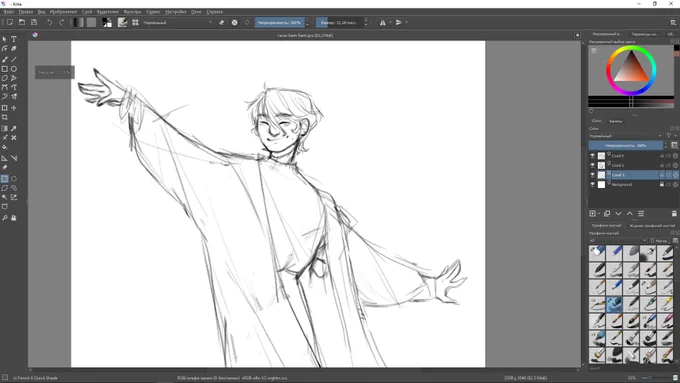Switch to the Каналы tab
The height and width of the screenshot is (383, 680).
click(x=615, y=121)
